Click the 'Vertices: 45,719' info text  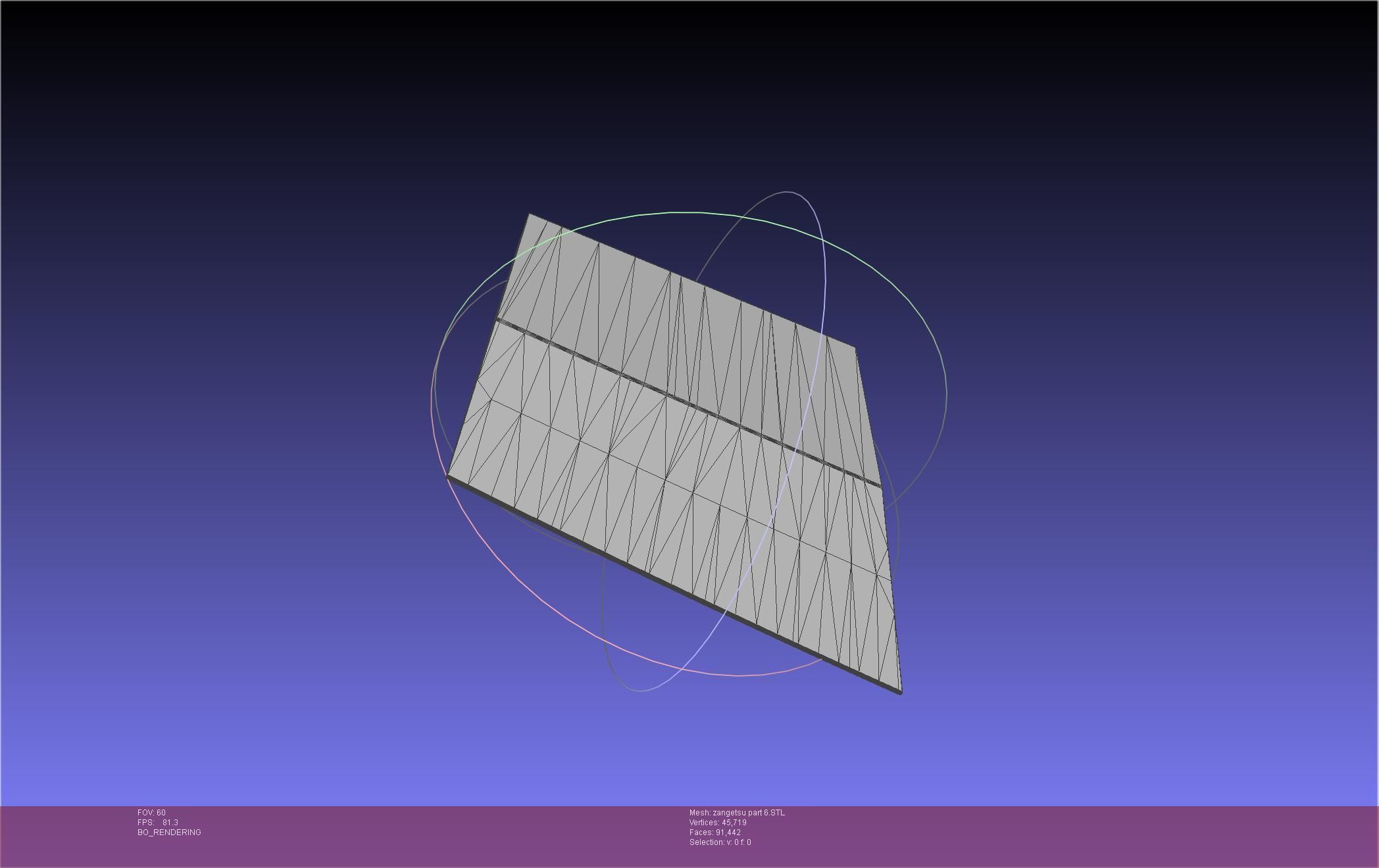717,823
